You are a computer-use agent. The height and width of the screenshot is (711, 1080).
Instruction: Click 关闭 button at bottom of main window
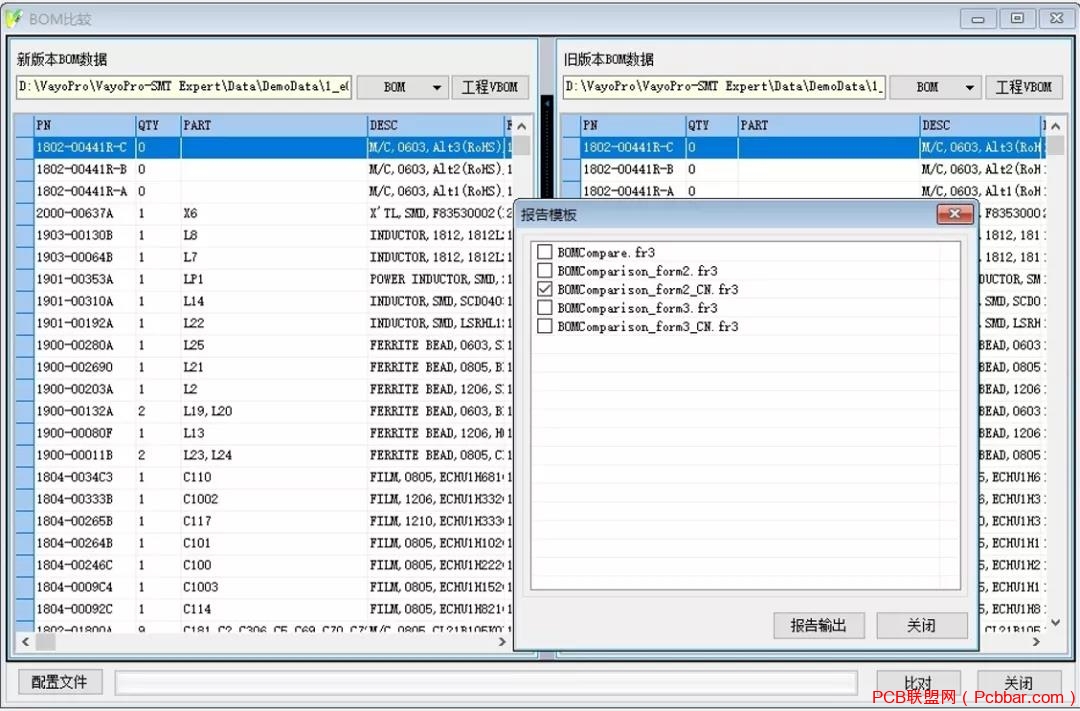click(1019, 683)
